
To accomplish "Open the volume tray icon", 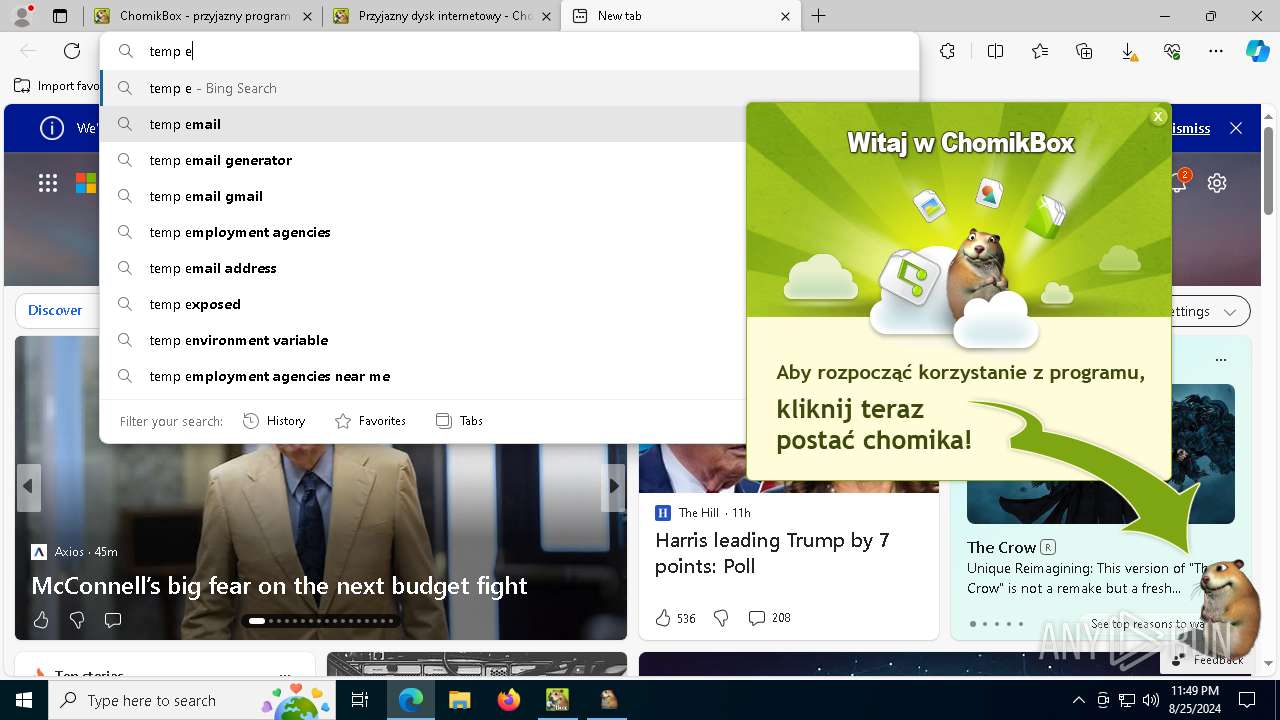I will [1151, 701].
